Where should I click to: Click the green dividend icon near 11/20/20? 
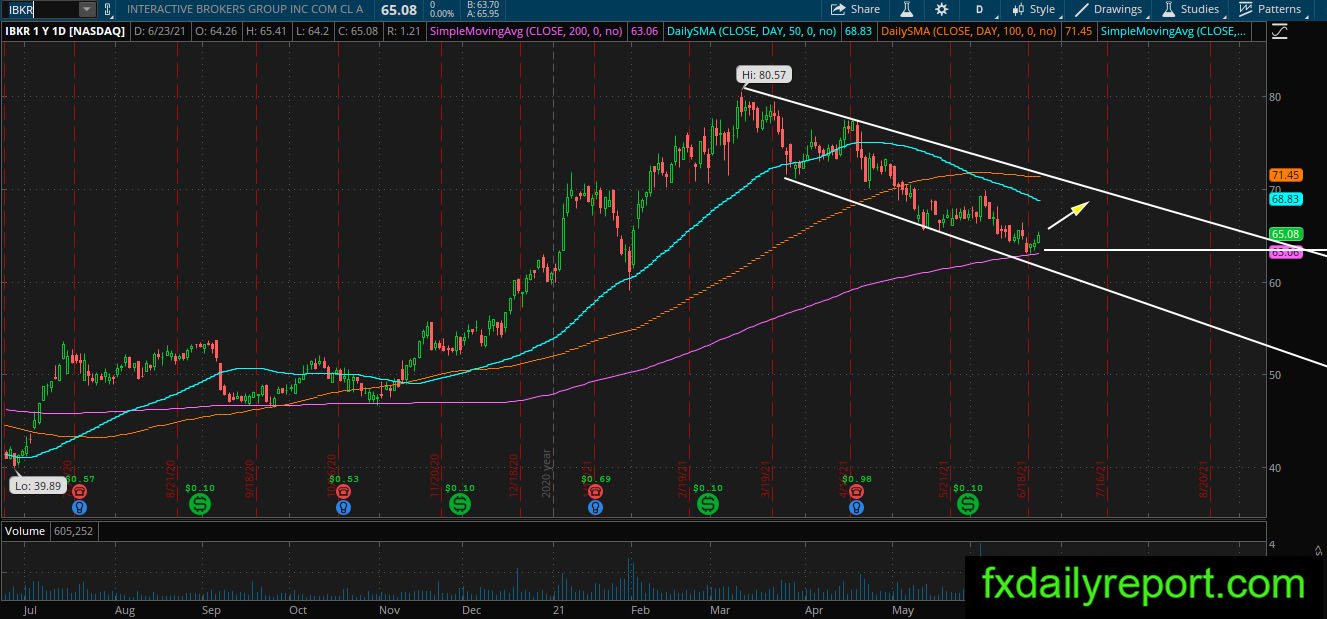coord(461,505)
